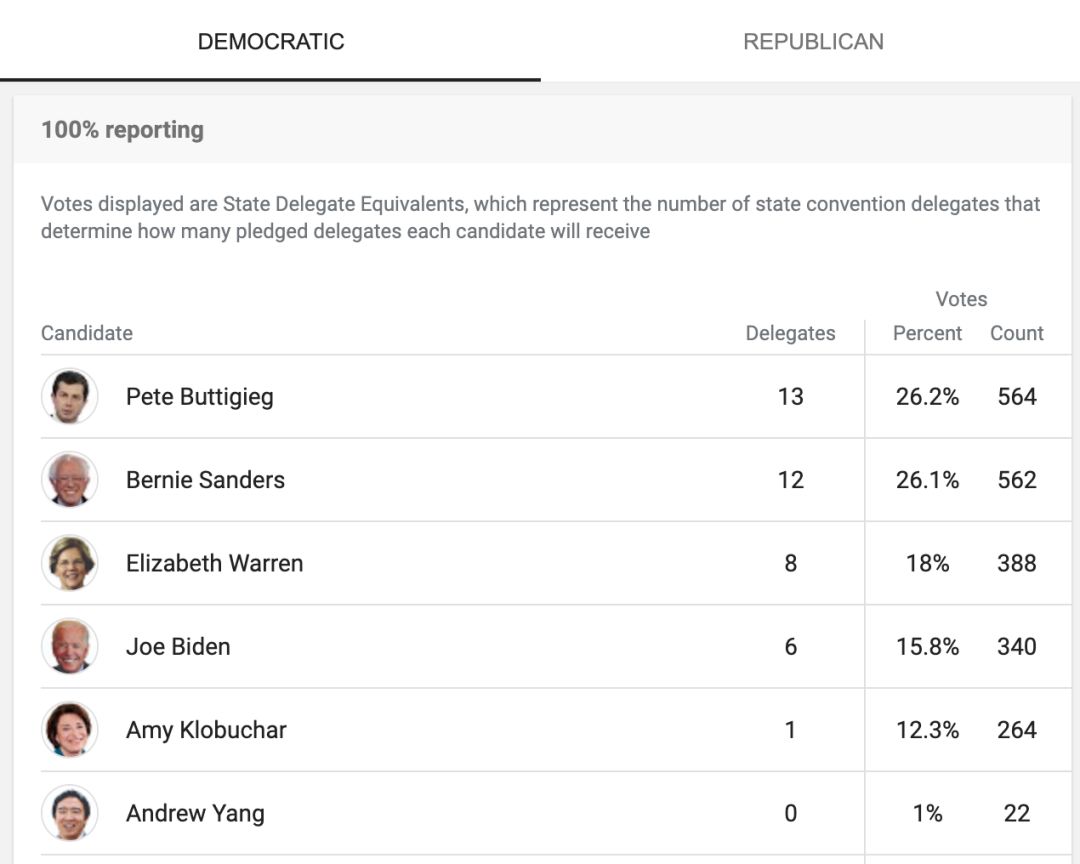Open the Bernie Sanders candidate name
This screenshot has height=864, width=1080.
(205, 480)
